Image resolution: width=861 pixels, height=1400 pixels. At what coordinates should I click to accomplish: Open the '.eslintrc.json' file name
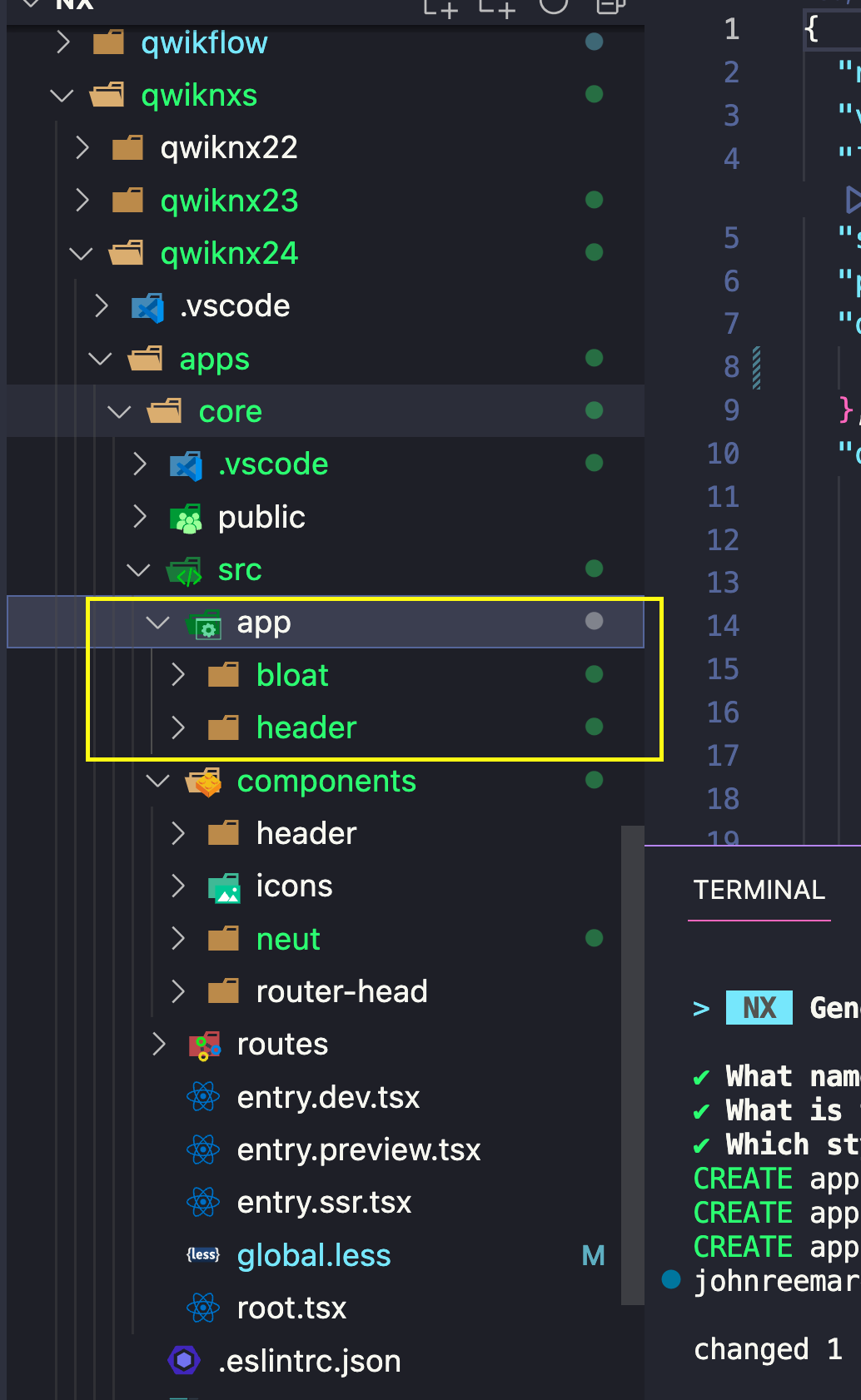309,1361
